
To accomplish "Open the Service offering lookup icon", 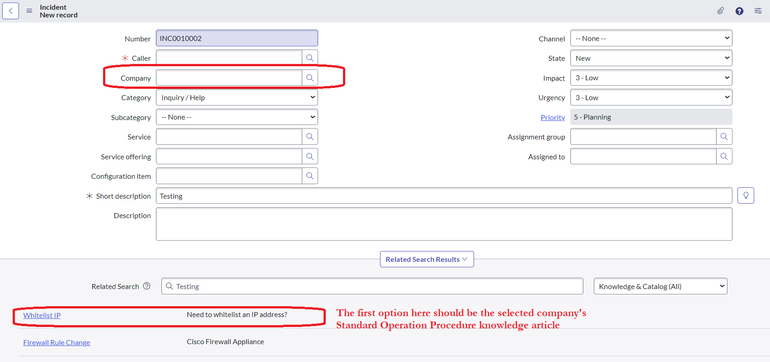I will [310, 156].
